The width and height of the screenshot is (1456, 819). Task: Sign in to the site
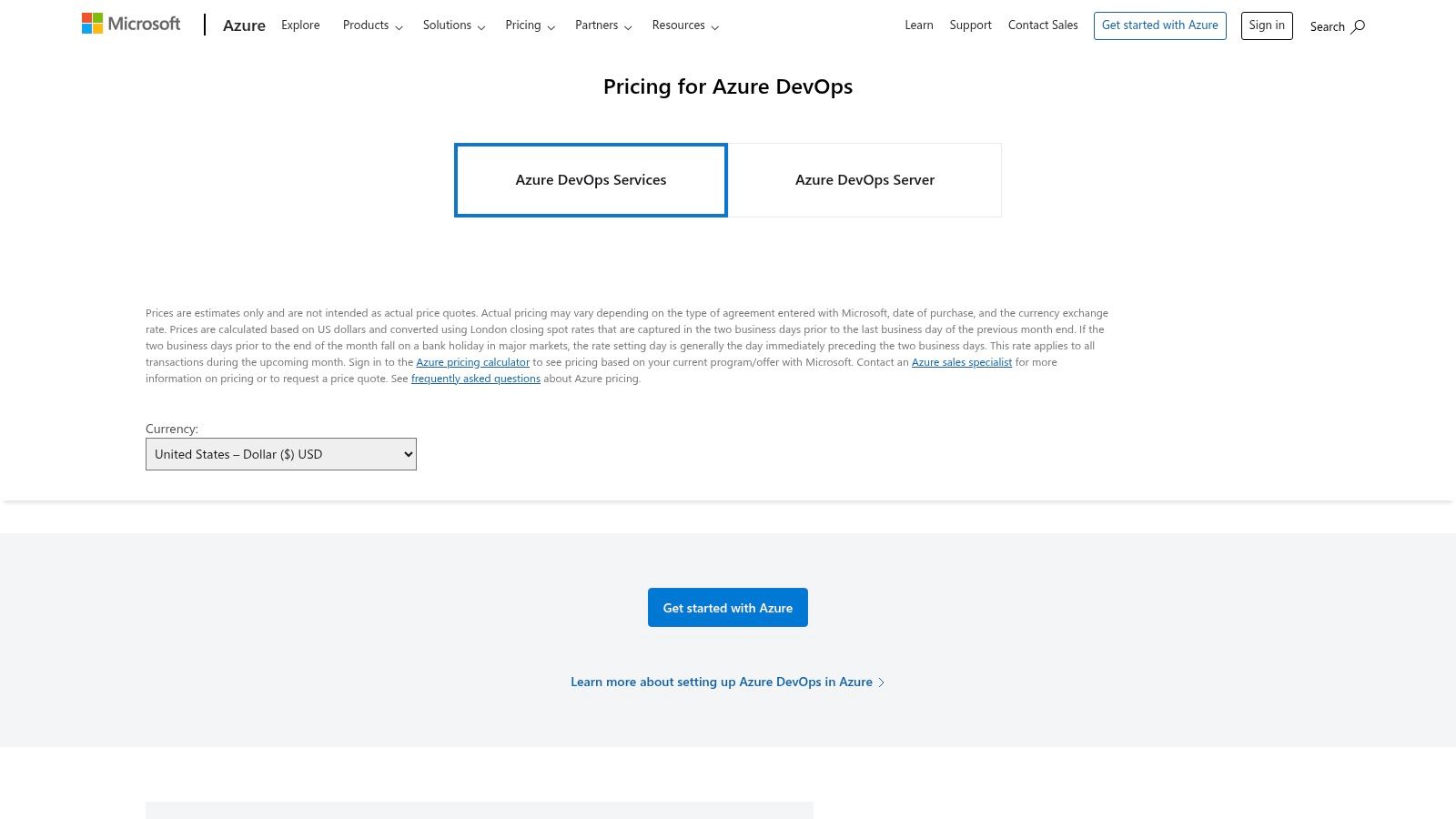click(x=1267, y=25)
